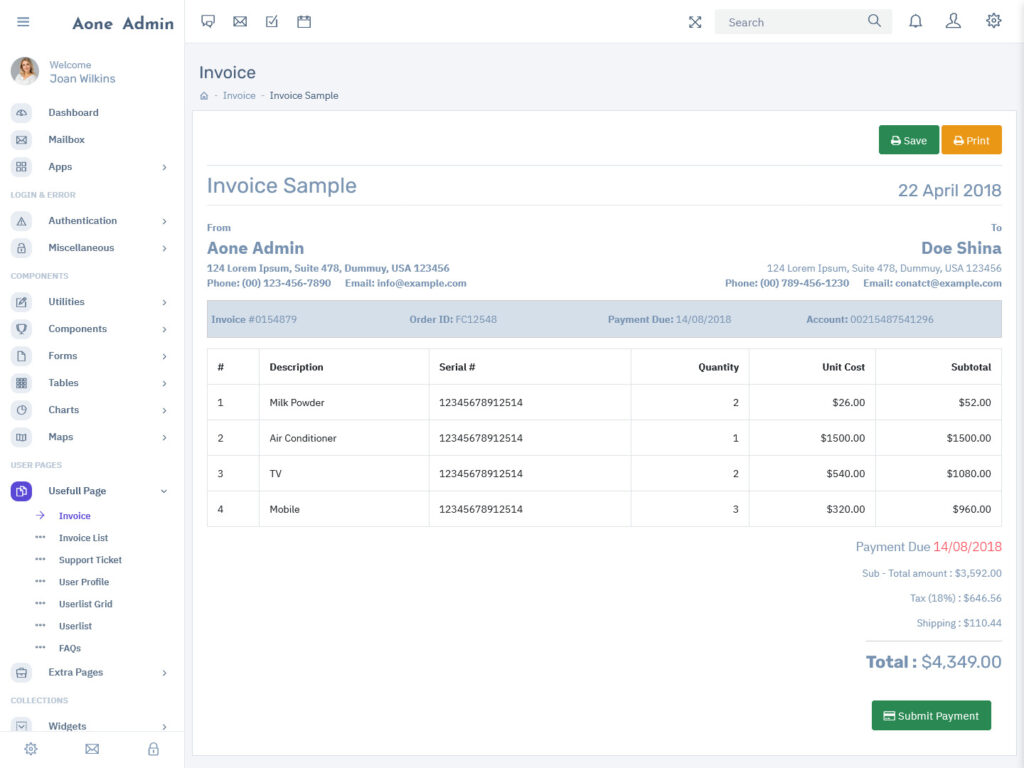Click the Apps grid sidebar icon
This screenshot has height=768, width=1024.
(22, 167)
